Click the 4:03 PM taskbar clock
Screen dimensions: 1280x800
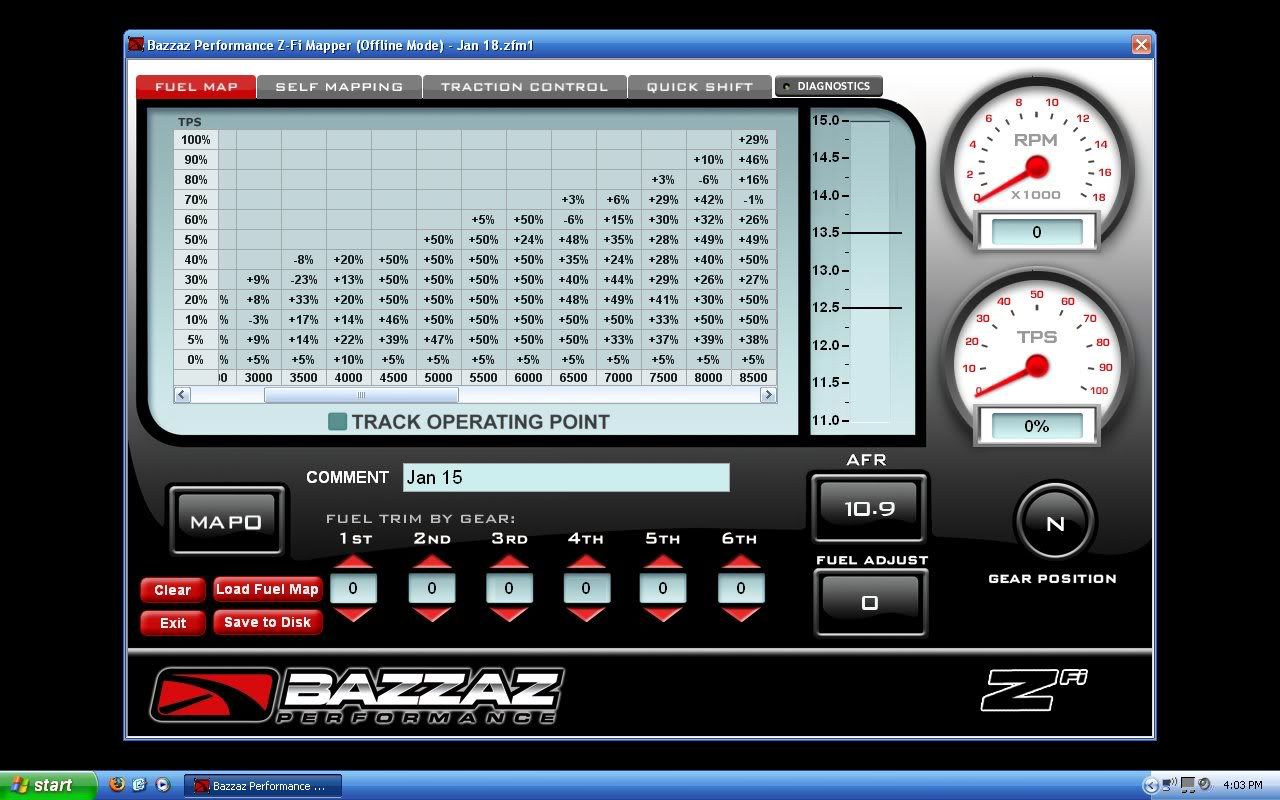(1243, 786)
